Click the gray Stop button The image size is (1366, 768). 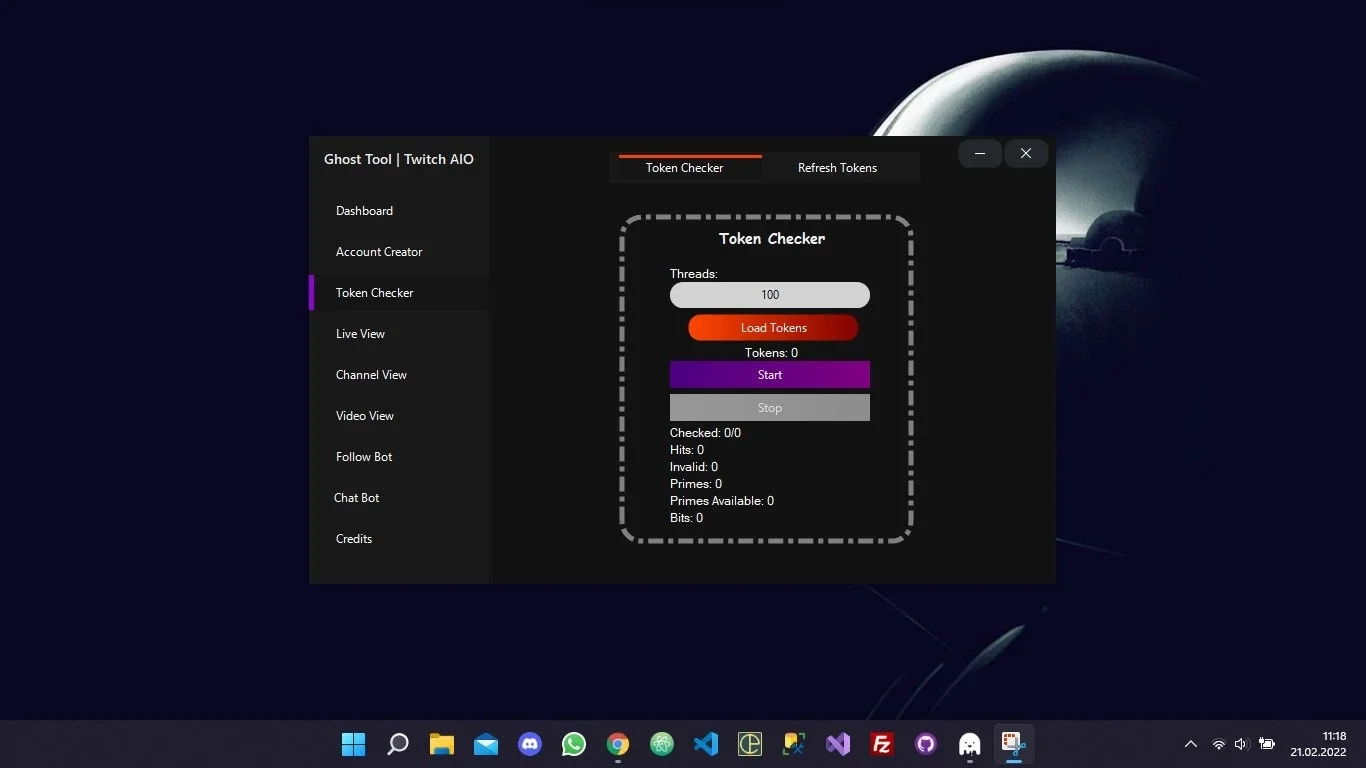click(770, 408)
